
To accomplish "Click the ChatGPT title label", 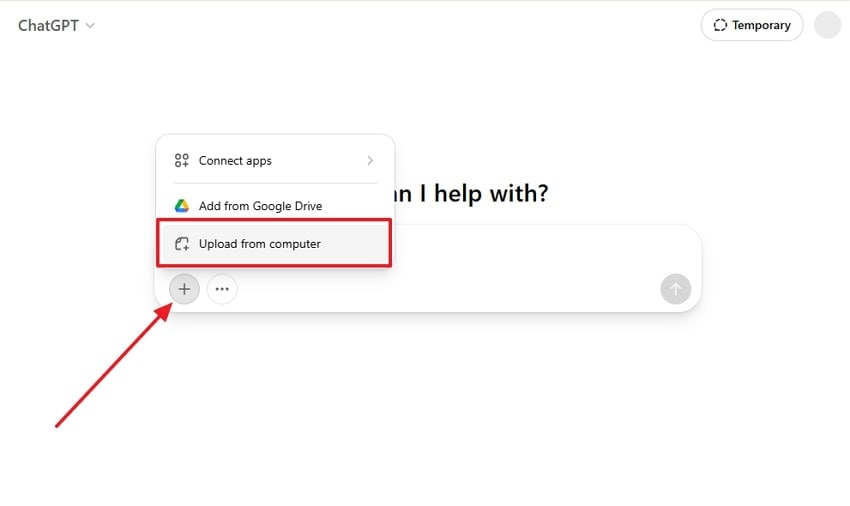I will [48, 26].
